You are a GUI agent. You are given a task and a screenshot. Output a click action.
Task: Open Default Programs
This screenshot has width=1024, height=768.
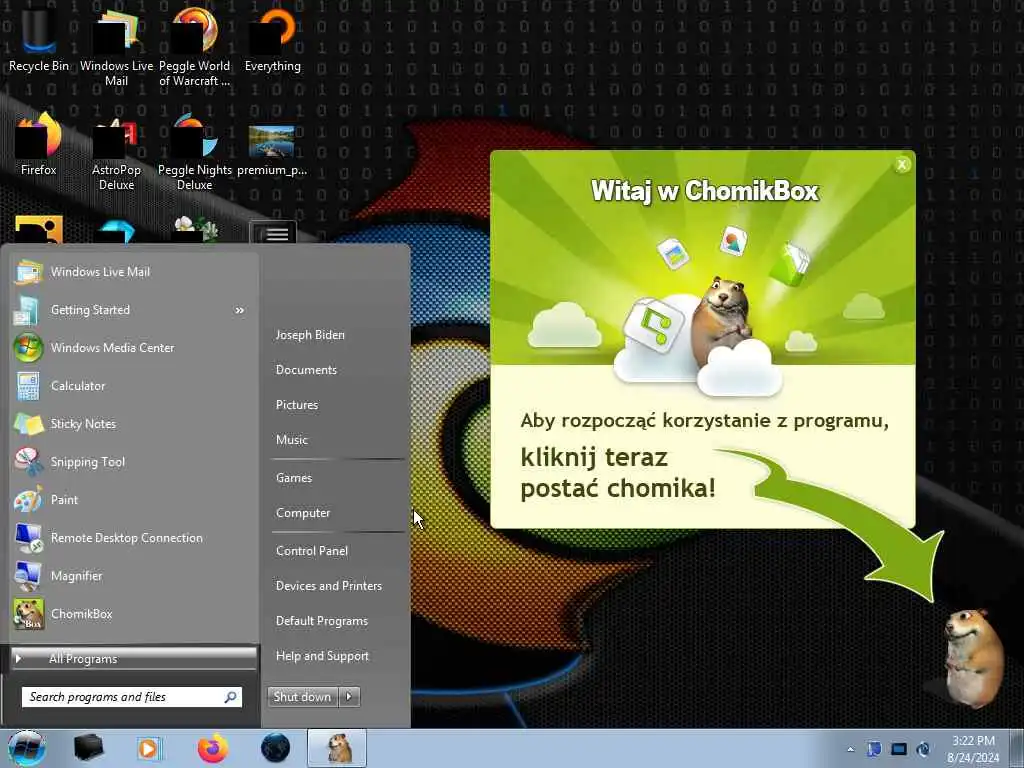(322, 621)
